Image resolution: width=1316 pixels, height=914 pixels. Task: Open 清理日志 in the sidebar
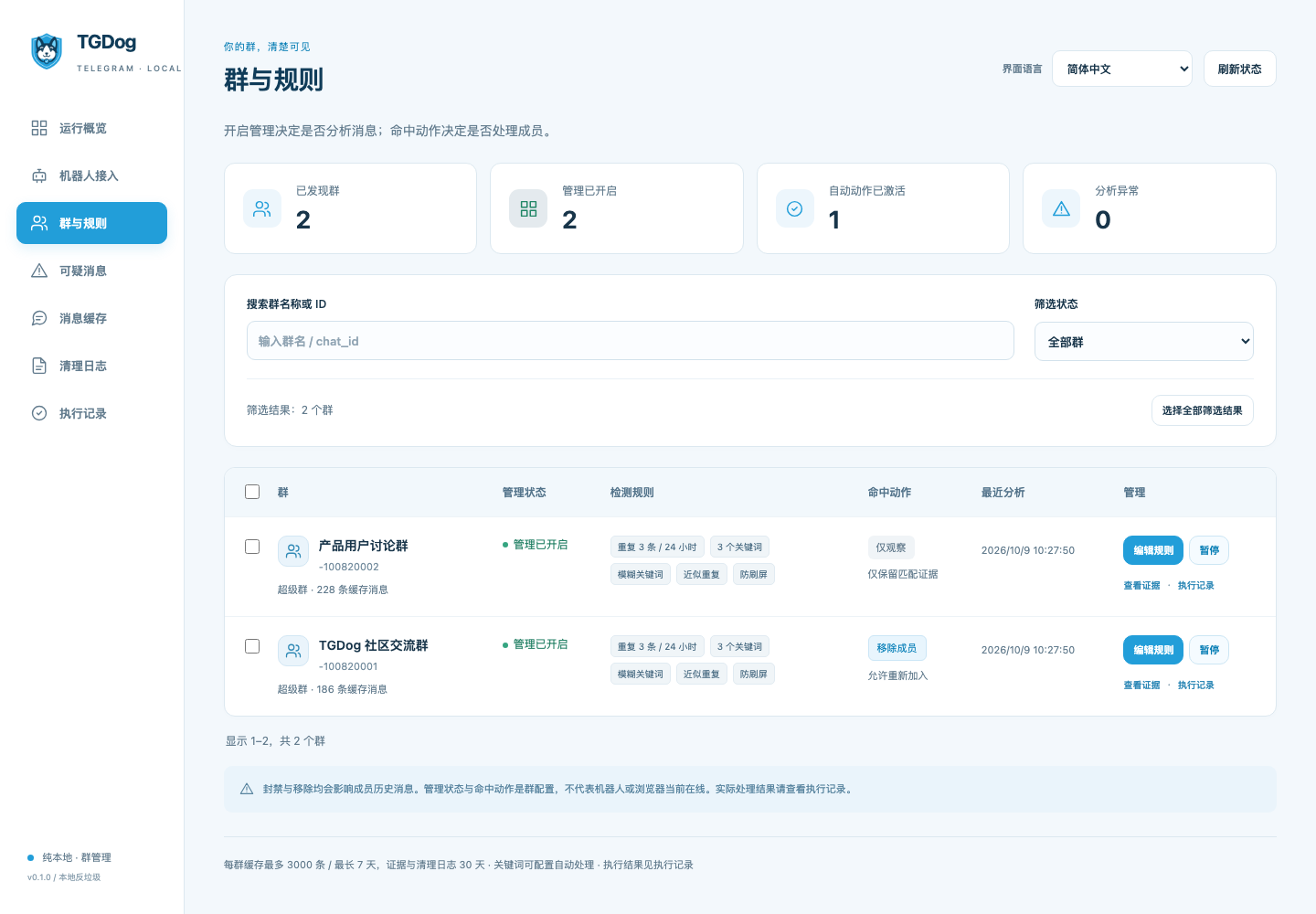point(91,366)
